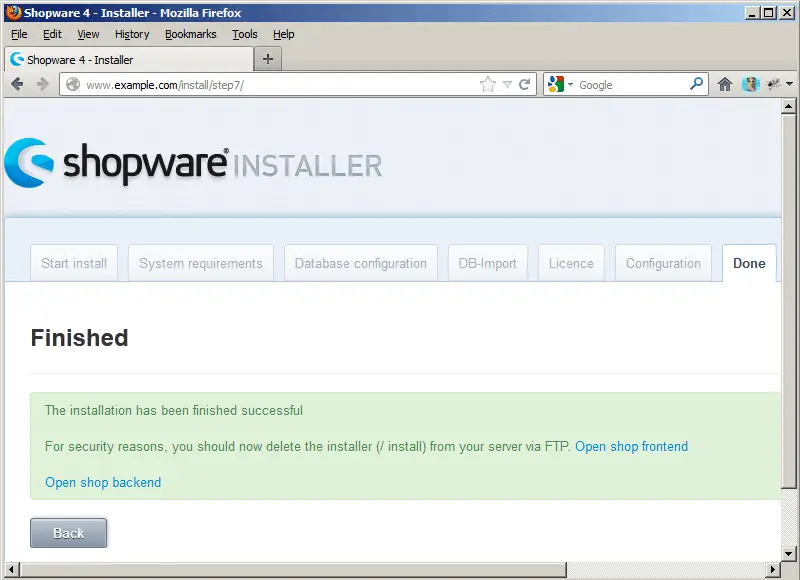
Task: Open the Bookmarks menu
Action: point(191,34)
